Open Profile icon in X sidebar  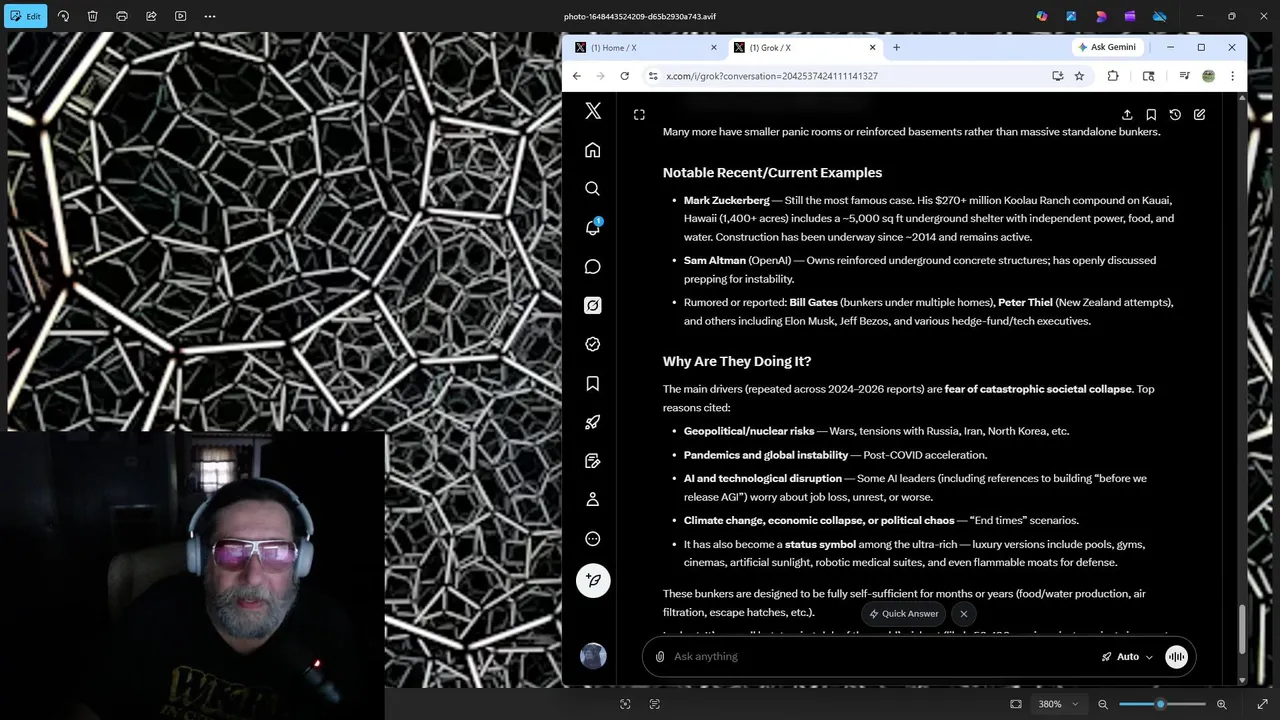[x=593, y=499]
